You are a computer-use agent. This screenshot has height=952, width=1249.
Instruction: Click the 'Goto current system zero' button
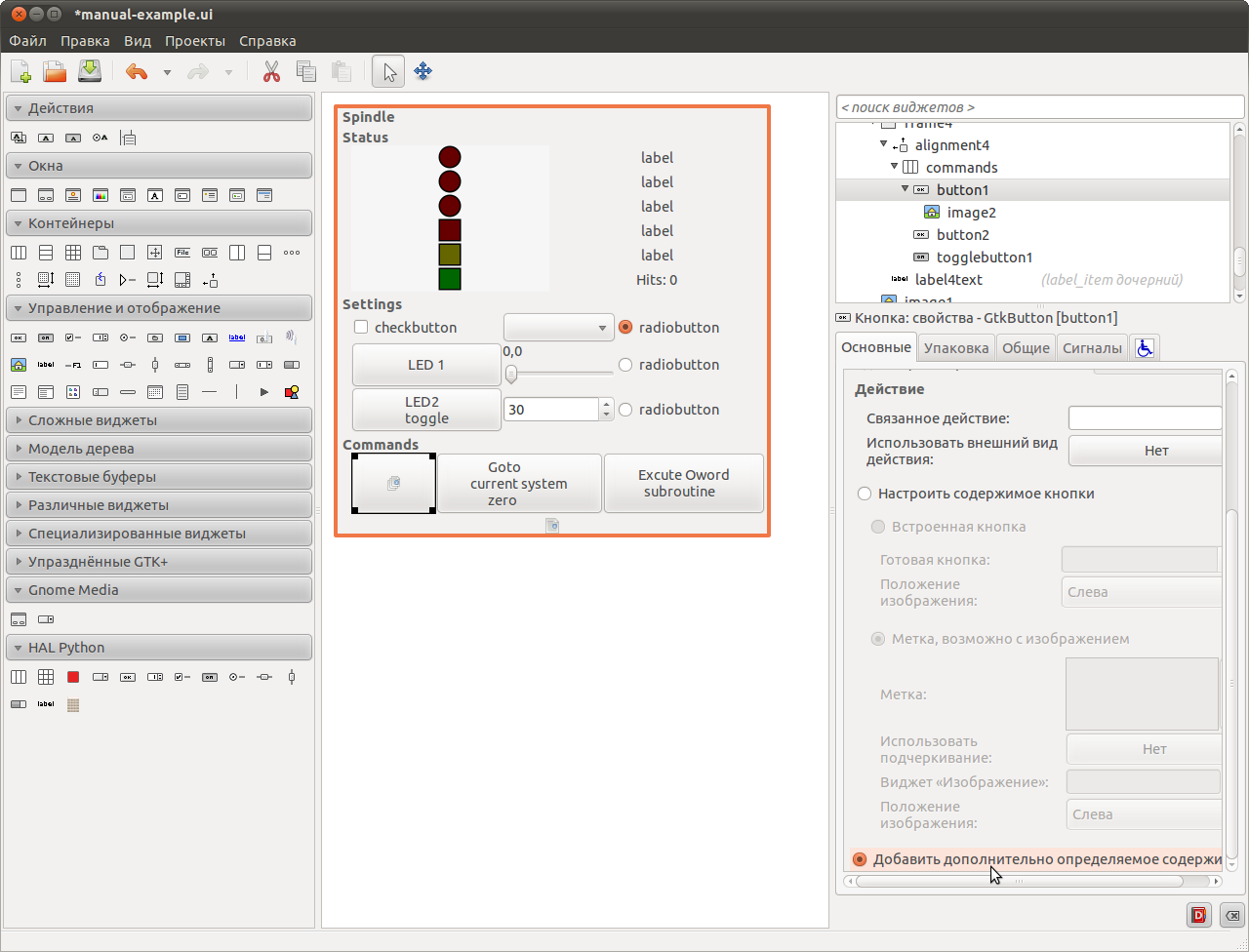click(x=518, y=483)
